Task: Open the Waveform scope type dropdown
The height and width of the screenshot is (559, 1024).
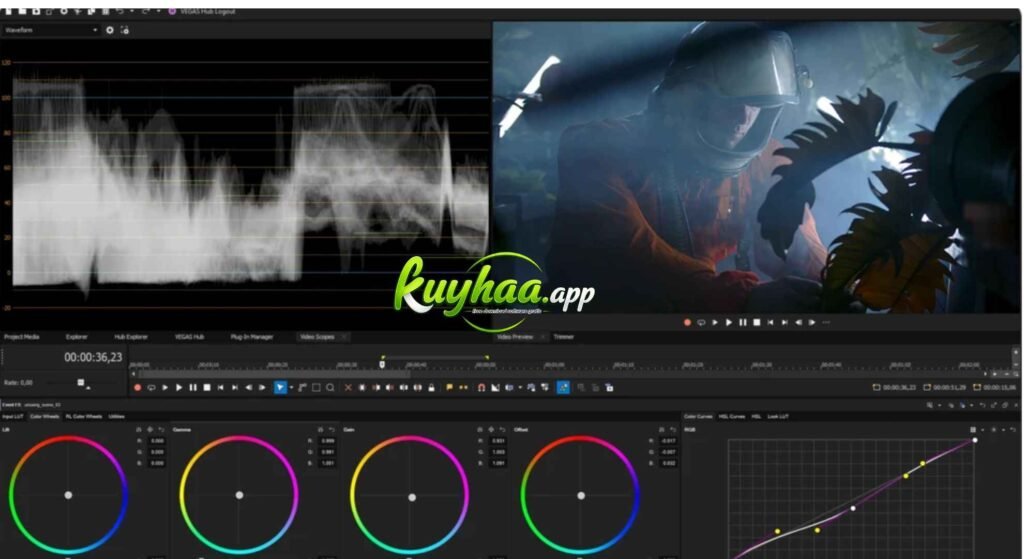Action: 51,30
